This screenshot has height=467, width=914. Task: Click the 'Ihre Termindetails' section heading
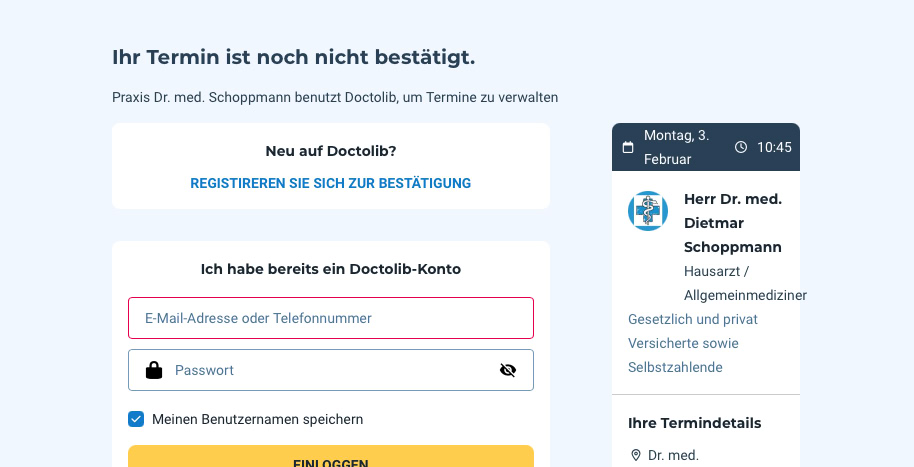click(694, 423)
